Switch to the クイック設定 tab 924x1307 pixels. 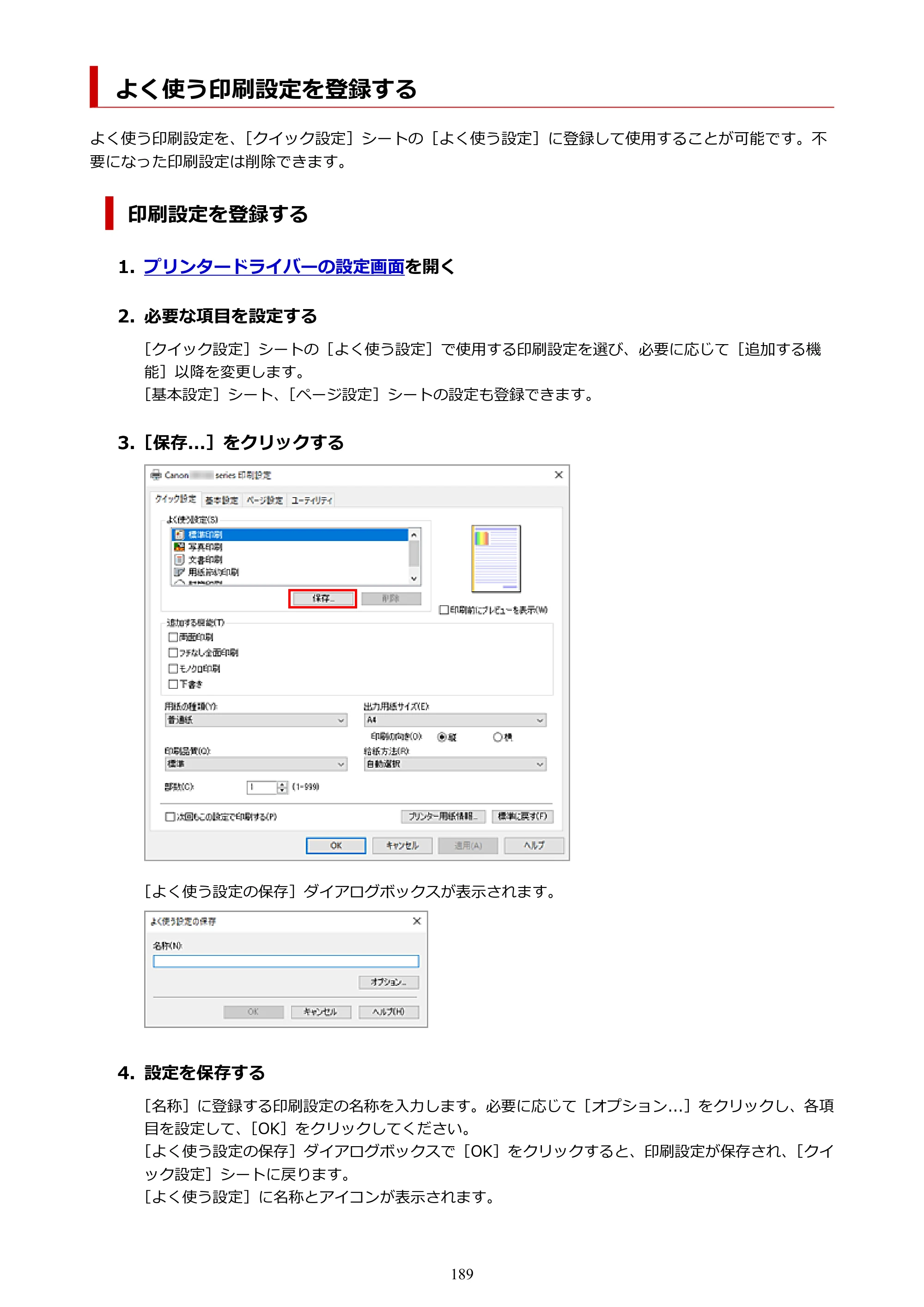coord(176,498)
